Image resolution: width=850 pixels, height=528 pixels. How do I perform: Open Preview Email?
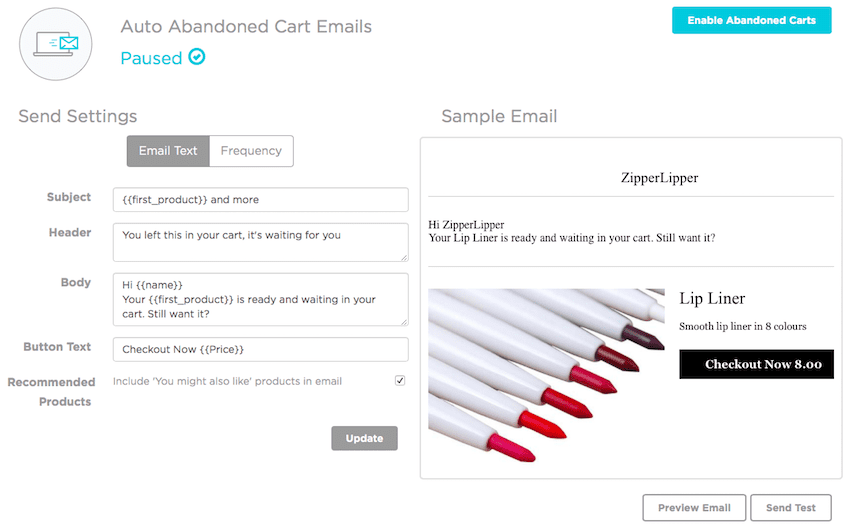693,508
